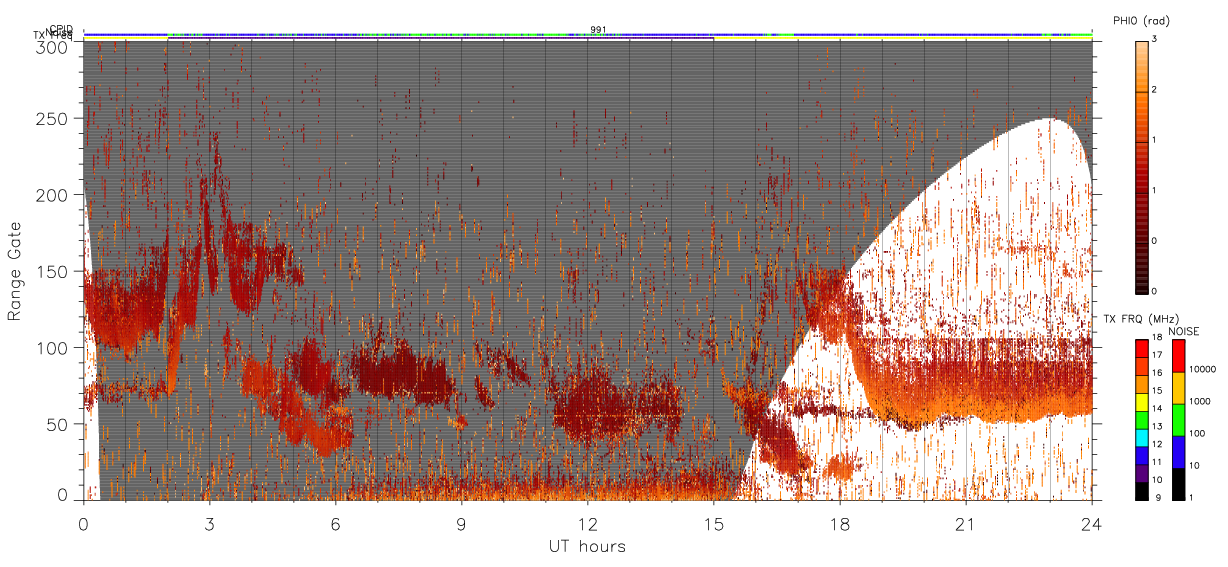Click the UT hours tick label 21
This screenshot has height=567, width=1228.
coord(966,523)
